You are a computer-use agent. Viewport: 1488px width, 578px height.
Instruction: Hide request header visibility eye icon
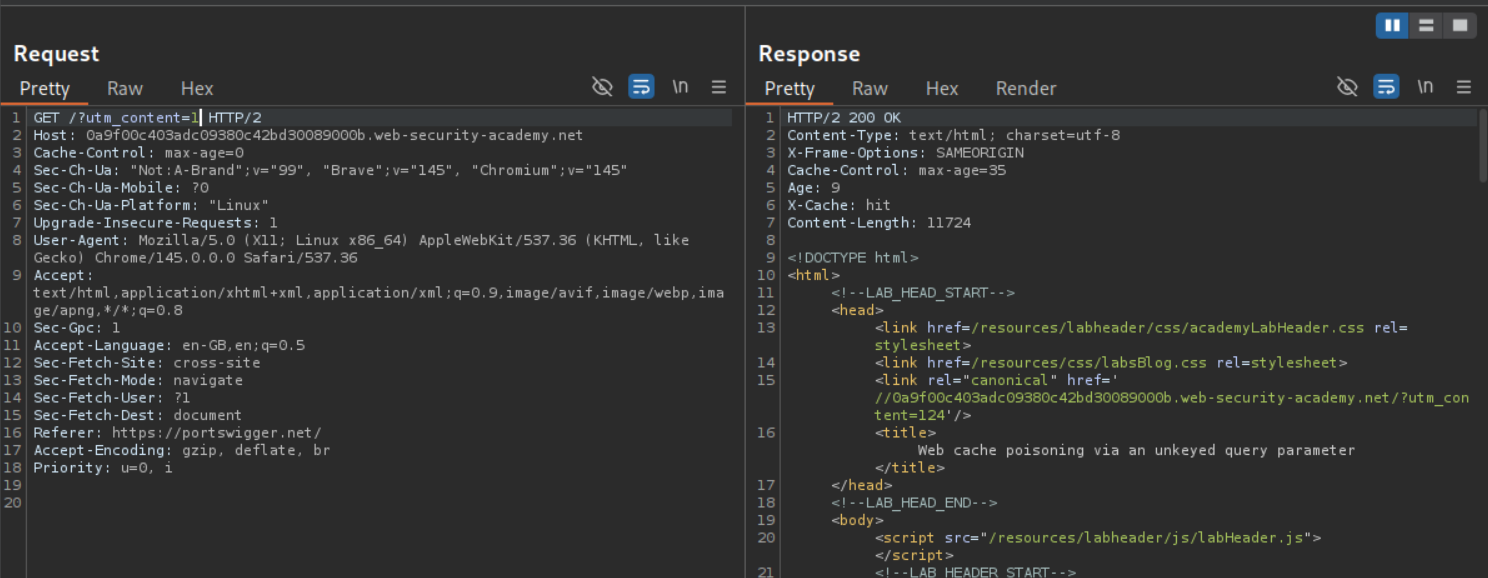[602, 87]
